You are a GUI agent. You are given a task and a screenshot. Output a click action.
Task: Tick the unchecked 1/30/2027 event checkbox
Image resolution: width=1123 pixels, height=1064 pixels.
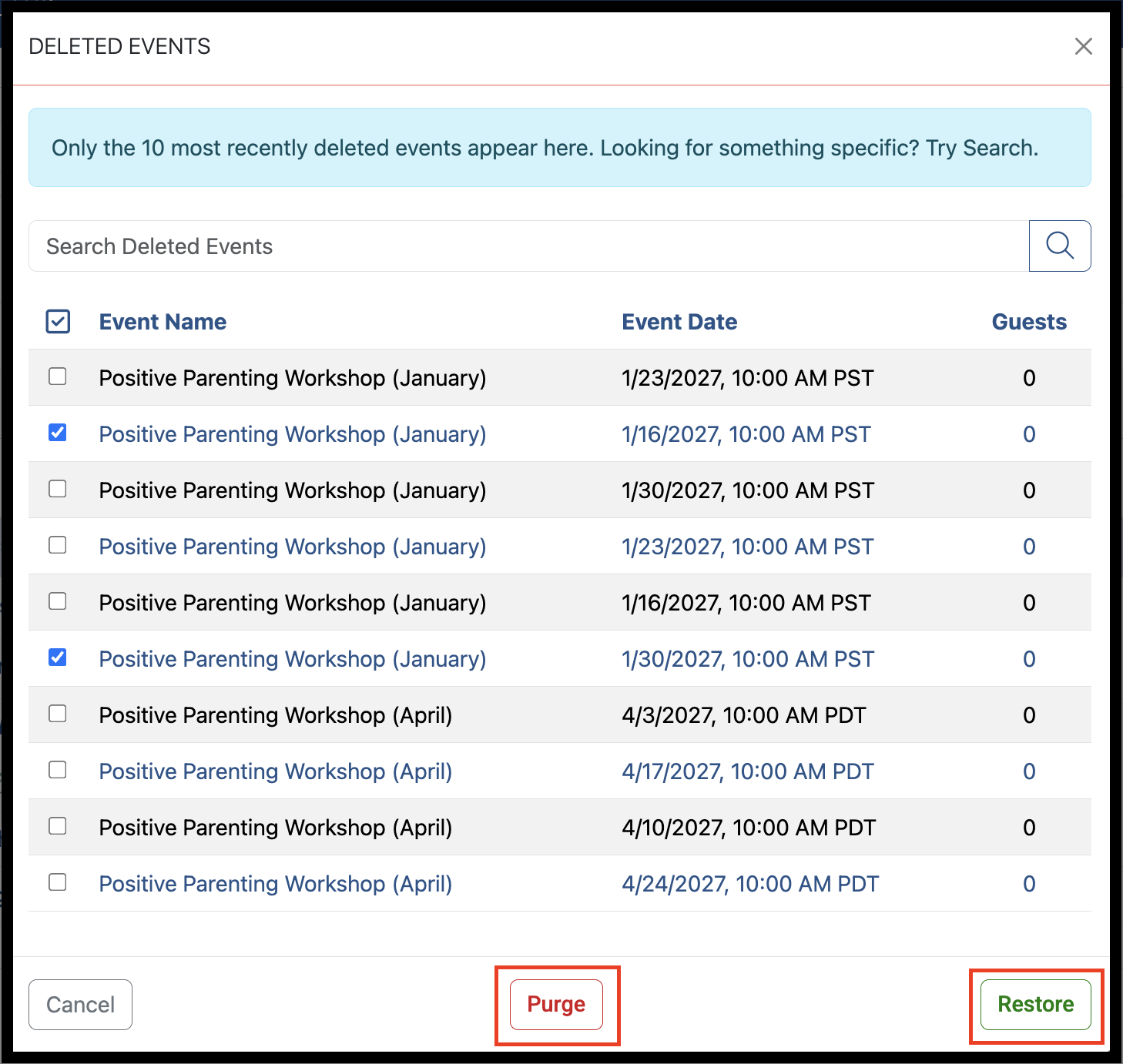pyautogui.click(x=58, y=489)
